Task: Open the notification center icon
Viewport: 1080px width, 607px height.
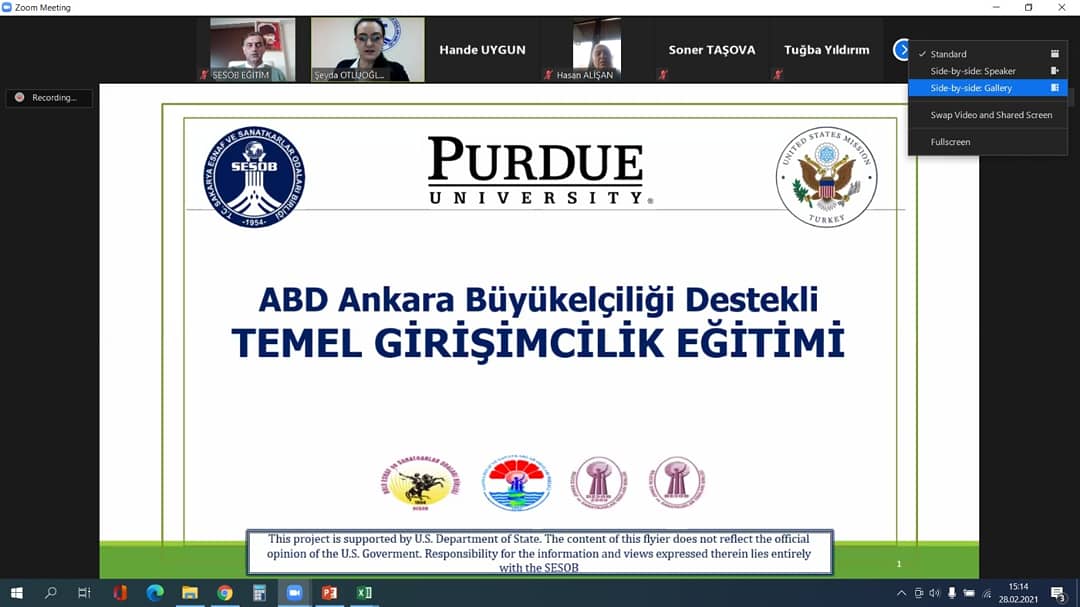Action: (x=1057, y=593)
